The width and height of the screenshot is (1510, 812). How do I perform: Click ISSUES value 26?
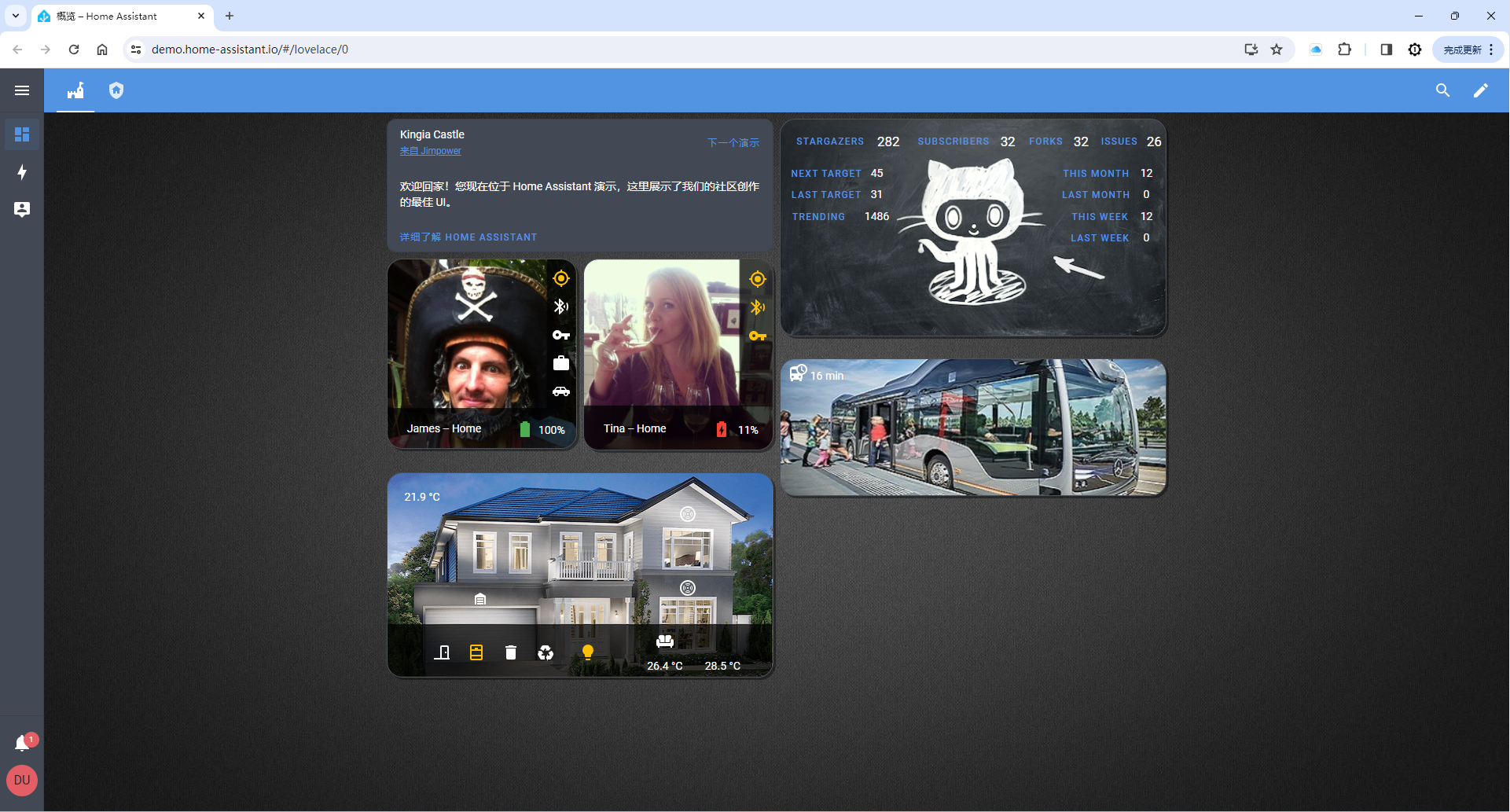point(1154,141)
